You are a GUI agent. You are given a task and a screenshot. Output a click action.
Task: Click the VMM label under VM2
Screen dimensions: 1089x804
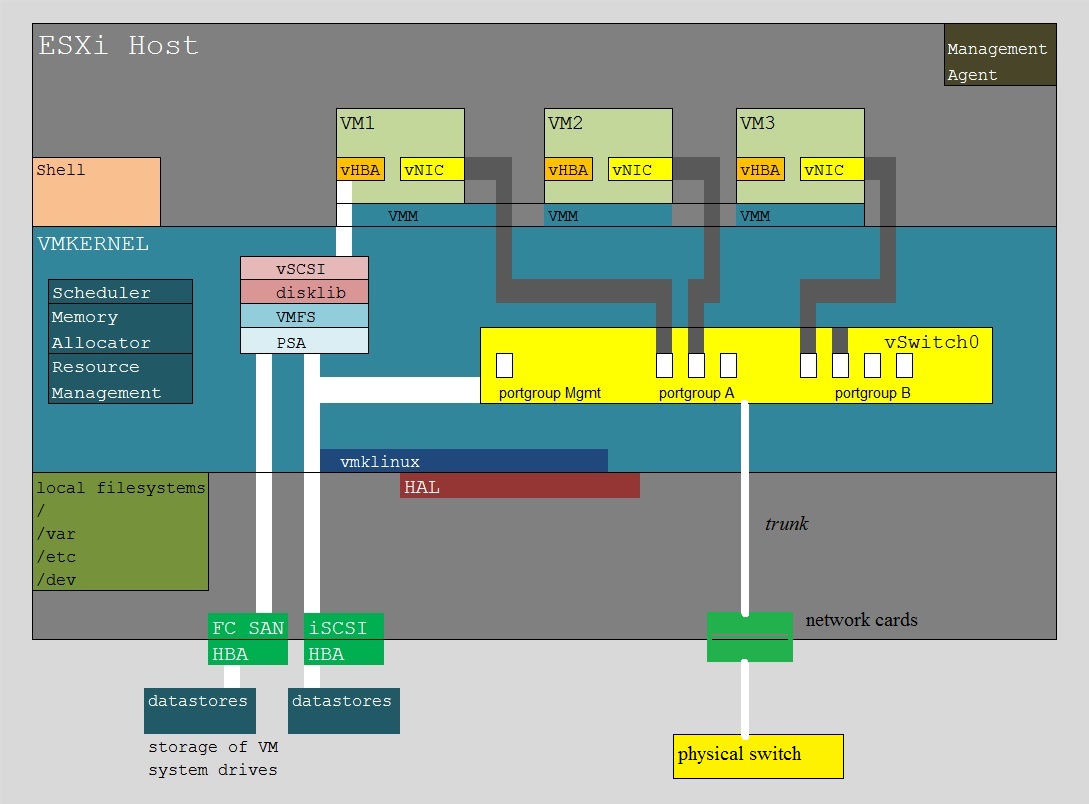pos(563,216)
